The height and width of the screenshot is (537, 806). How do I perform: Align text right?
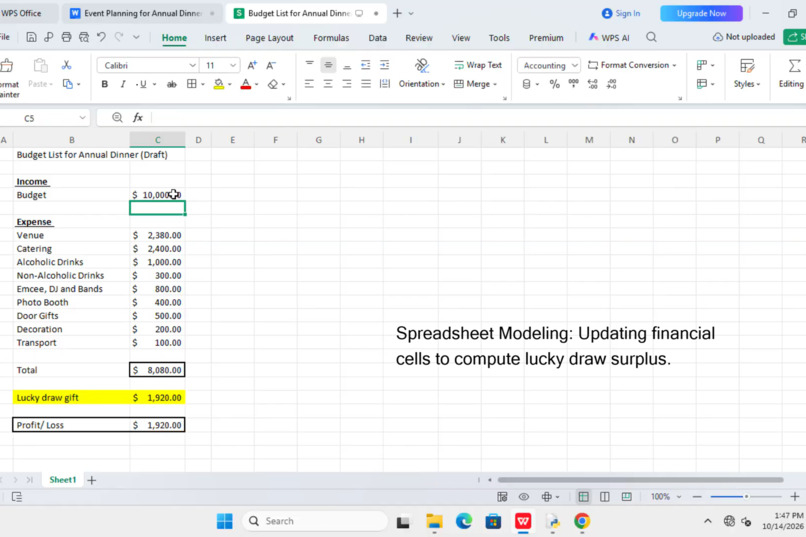pos(347,84)
